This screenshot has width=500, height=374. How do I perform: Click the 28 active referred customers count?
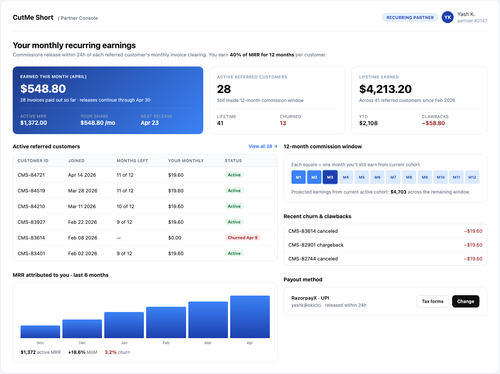pyautogui.click(x=224, y=89)
